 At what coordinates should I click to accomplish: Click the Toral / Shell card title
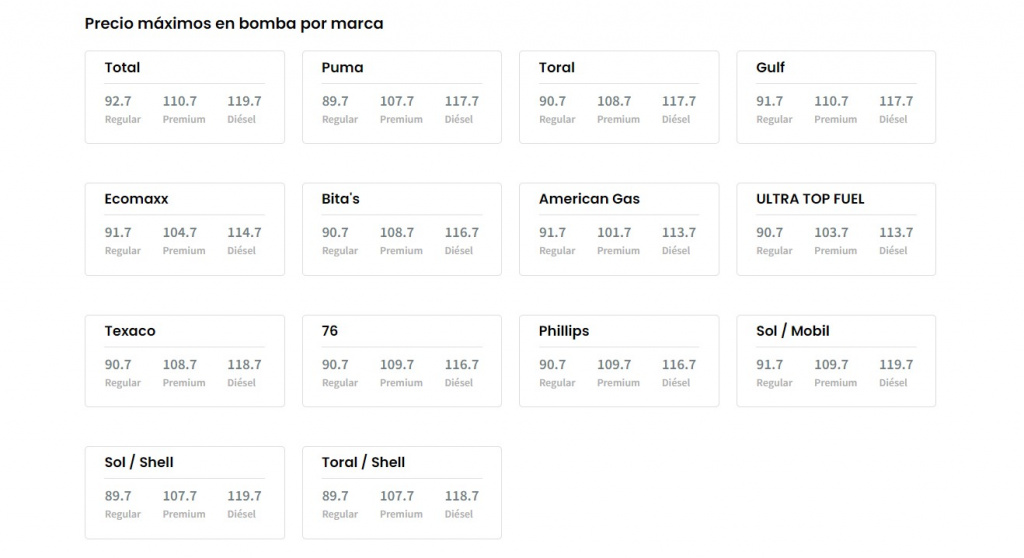click(363, 462)
